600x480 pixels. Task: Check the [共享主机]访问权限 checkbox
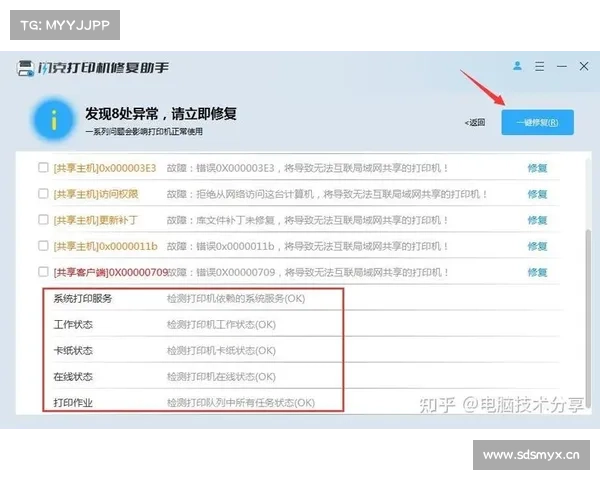(43, 194)
